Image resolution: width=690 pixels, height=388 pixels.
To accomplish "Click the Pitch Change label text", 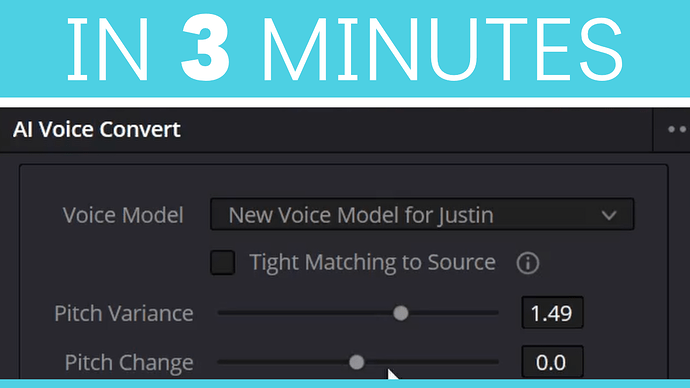I will click(x=129, y=362).
